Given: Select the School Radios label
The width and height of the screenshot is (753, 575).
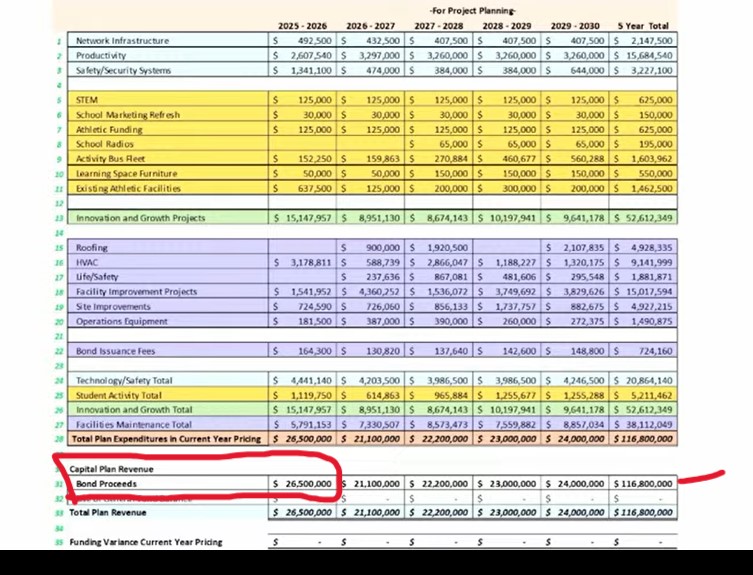Looking at the screenshot, I should tap(105, 144).
